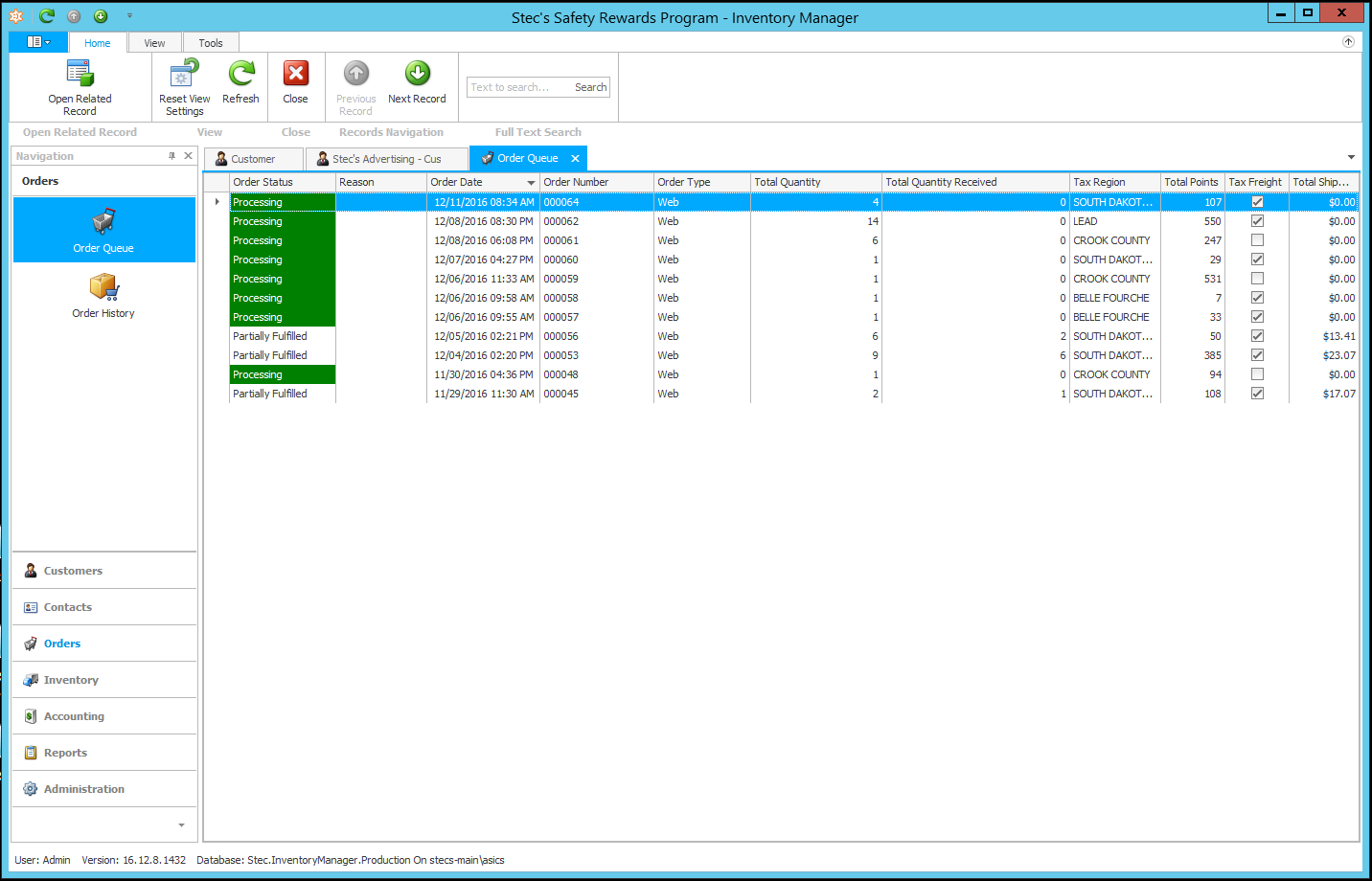Screen dimensions: 1372x881
Task: Click the green refresh icon in title bar
Action: pos(47,15)
